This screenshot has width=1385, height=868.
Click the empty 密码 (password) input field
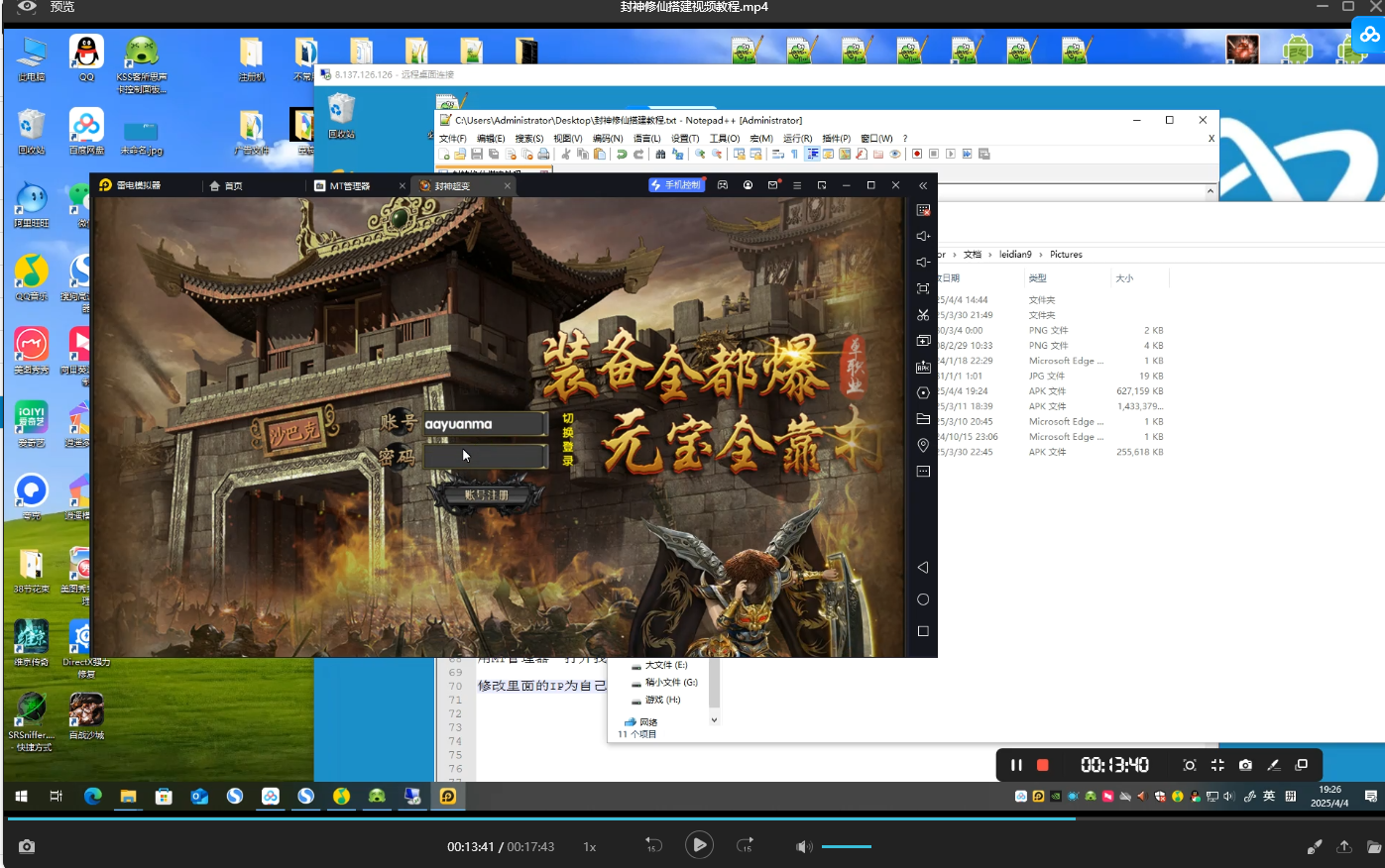(485, 456)
